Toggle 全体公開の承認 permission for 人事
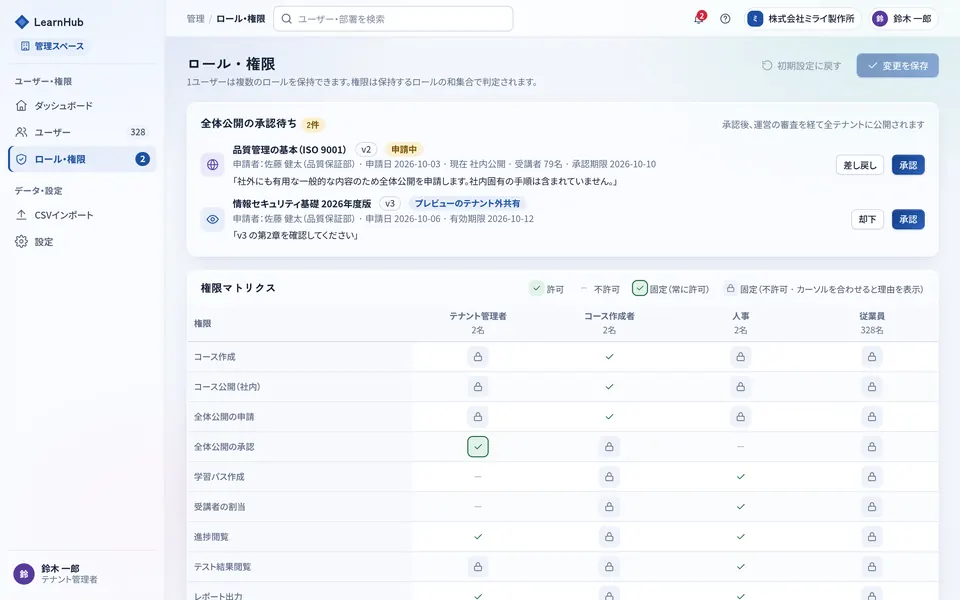This screenshot has width=960, height=600. click(740, 447)
